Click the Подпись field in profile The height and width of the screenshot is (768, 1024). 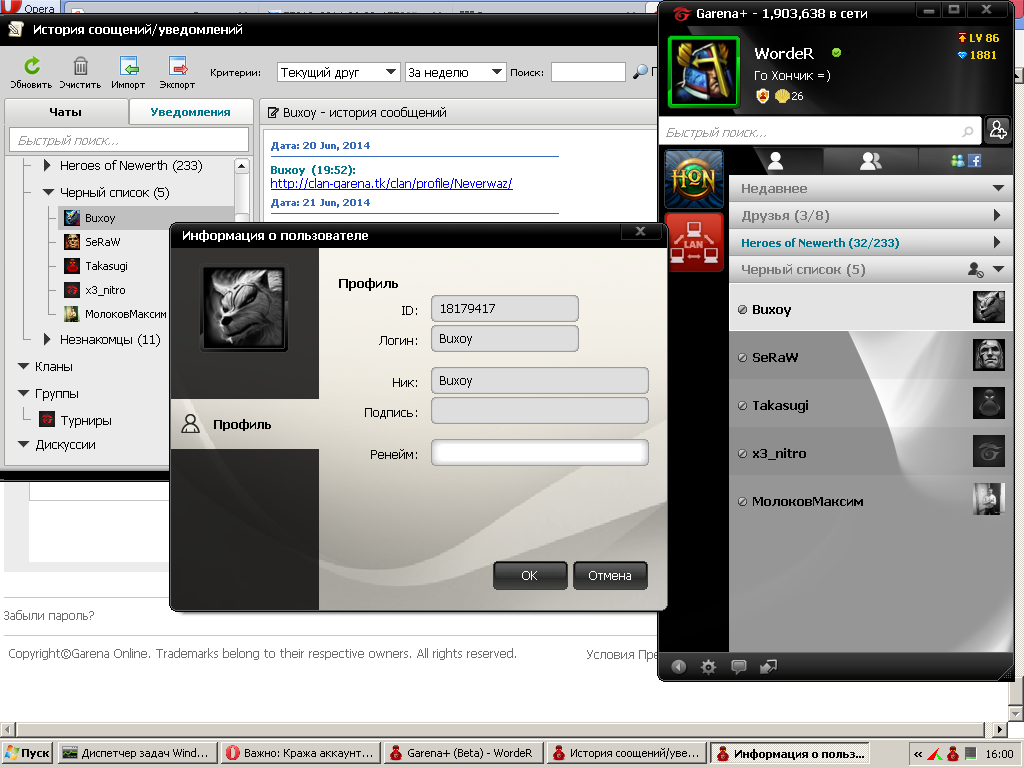tap(539, 411)
